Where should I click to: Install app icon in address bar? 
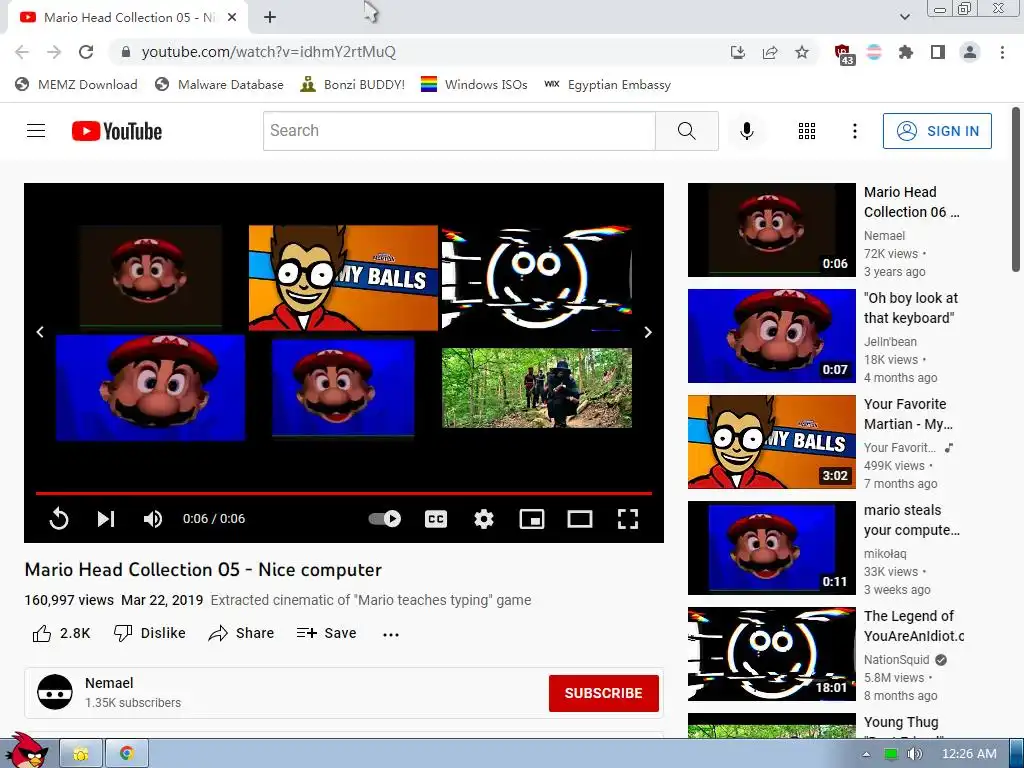(737, 52)
